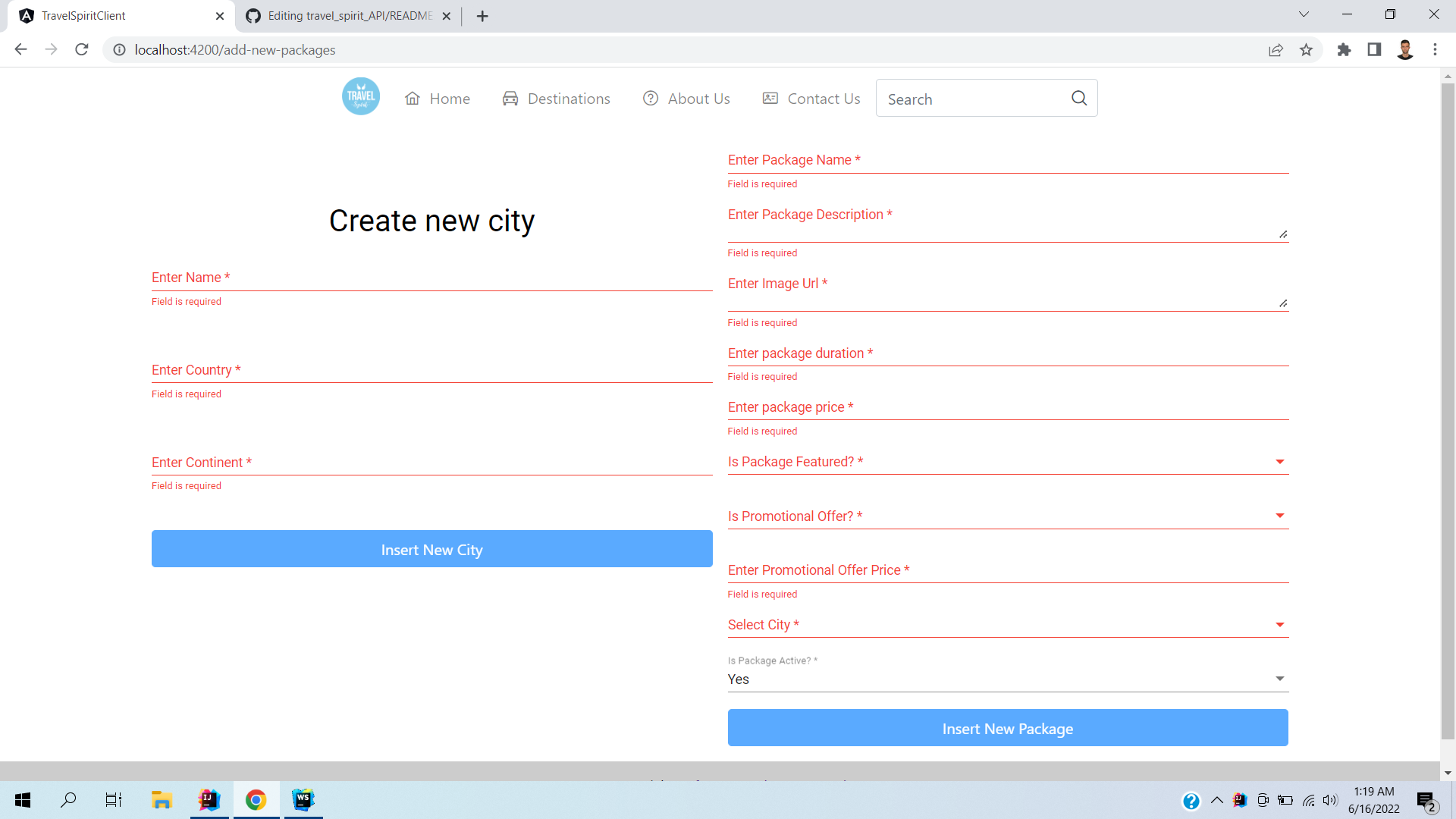Show hidden system tray icons
This screenshot has width=1456, height=819.
coord(1217,800)
